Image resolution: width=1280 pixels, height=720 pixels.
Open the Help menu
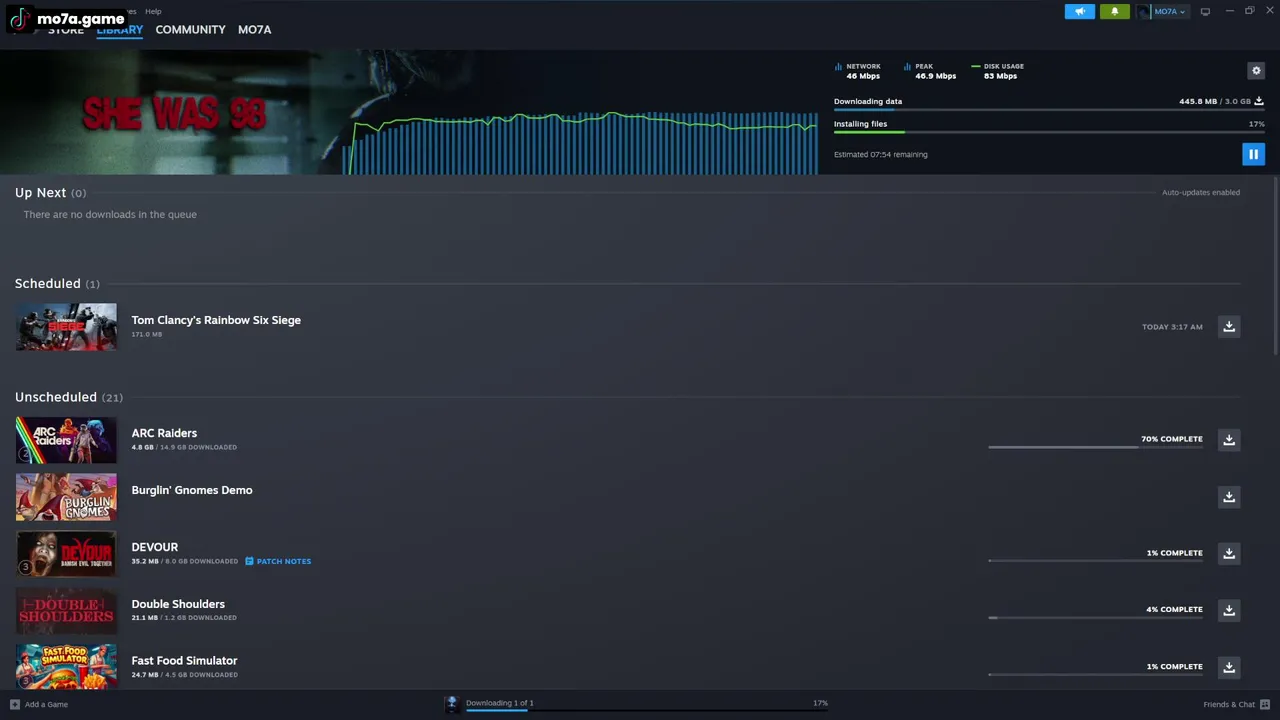point(153,11)
